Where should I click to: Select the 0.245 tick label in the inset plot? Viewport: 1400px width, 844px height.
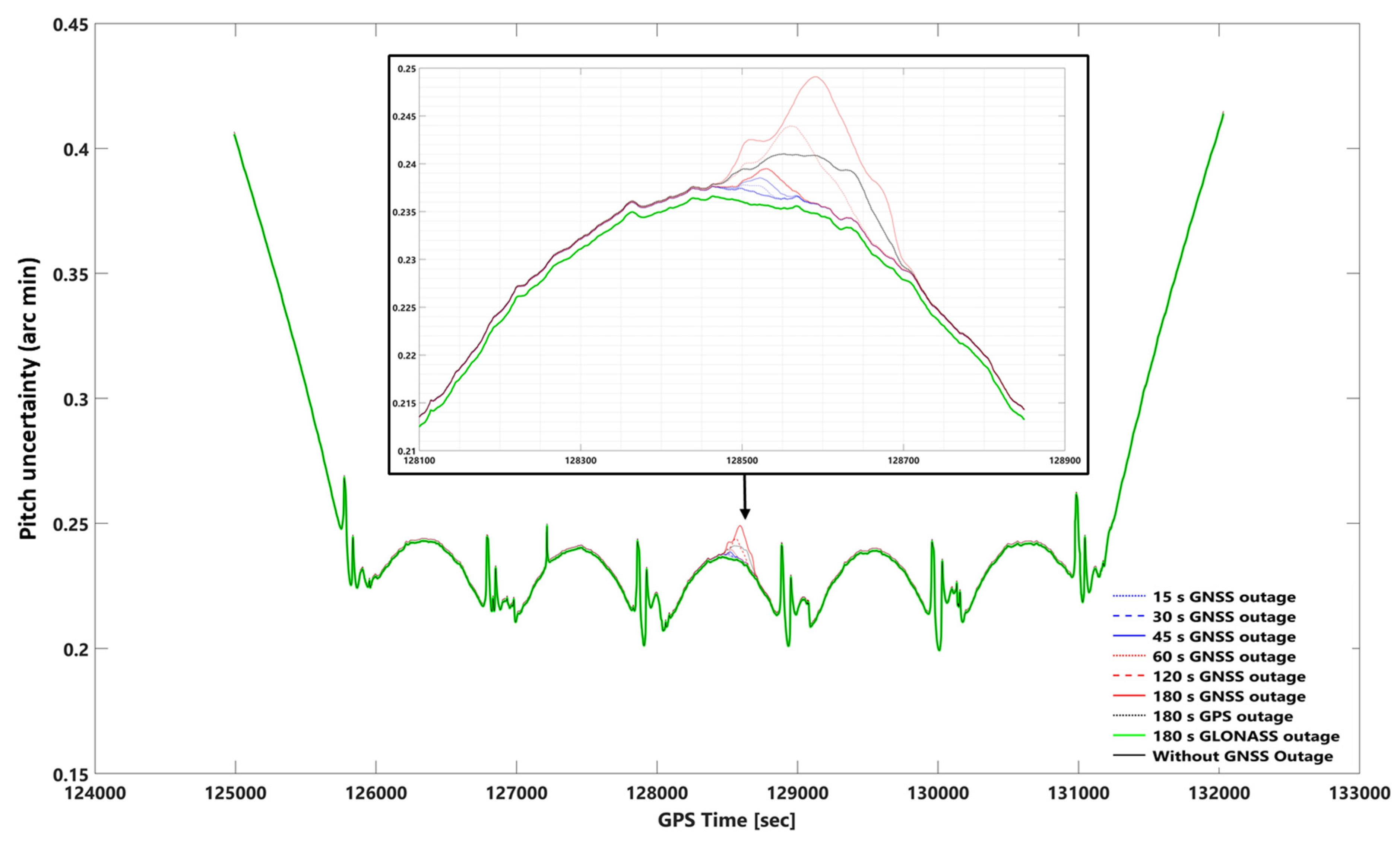pos(404,117)
